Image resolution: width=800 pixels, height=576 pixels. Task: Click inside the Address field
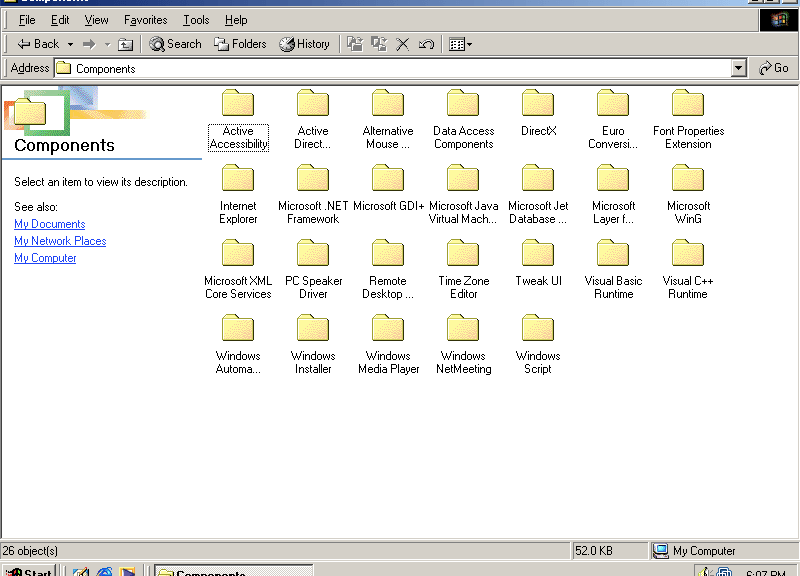[392, 68]
